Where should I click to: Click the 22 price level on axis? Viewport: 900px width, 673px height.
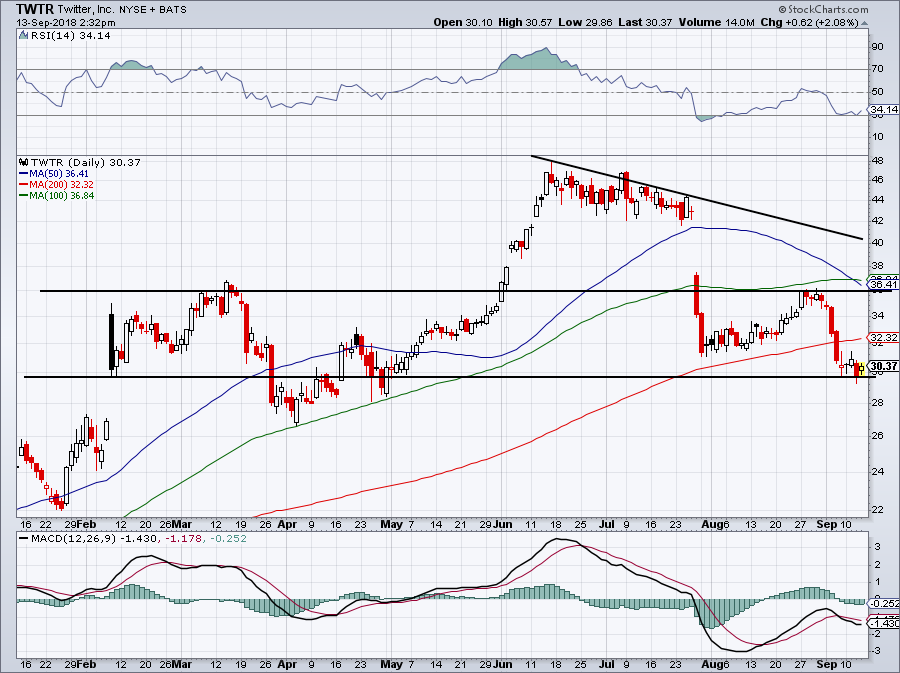[878, 509]
